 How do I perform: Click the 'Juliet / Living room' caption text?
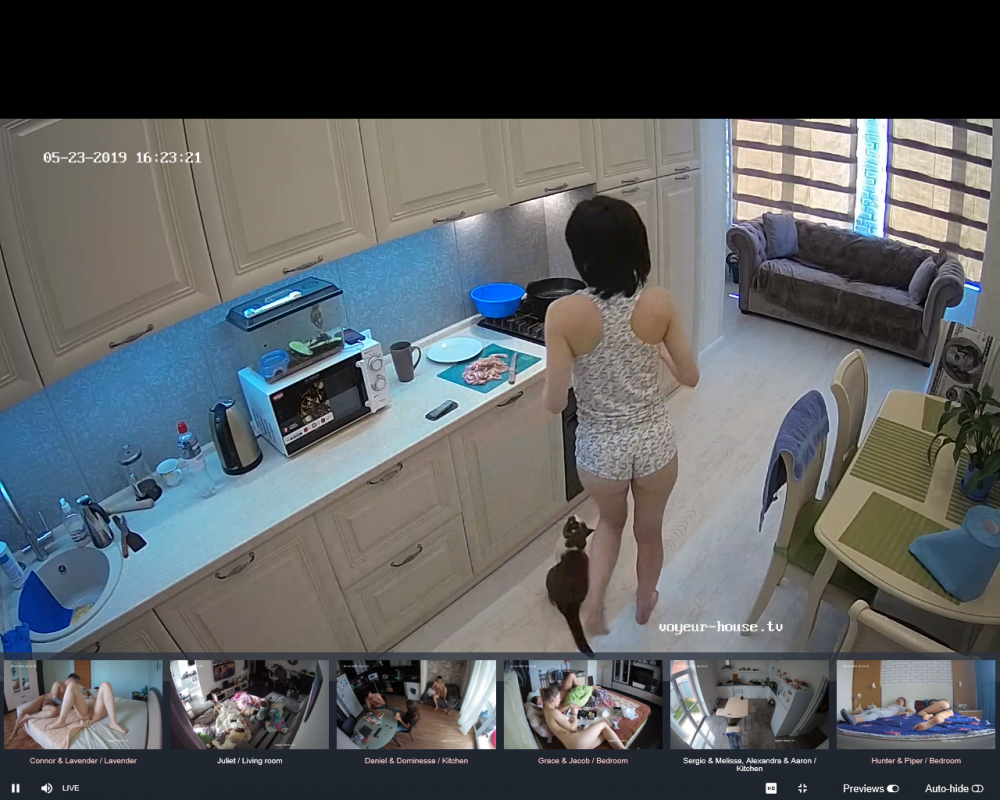coord(249,761)
